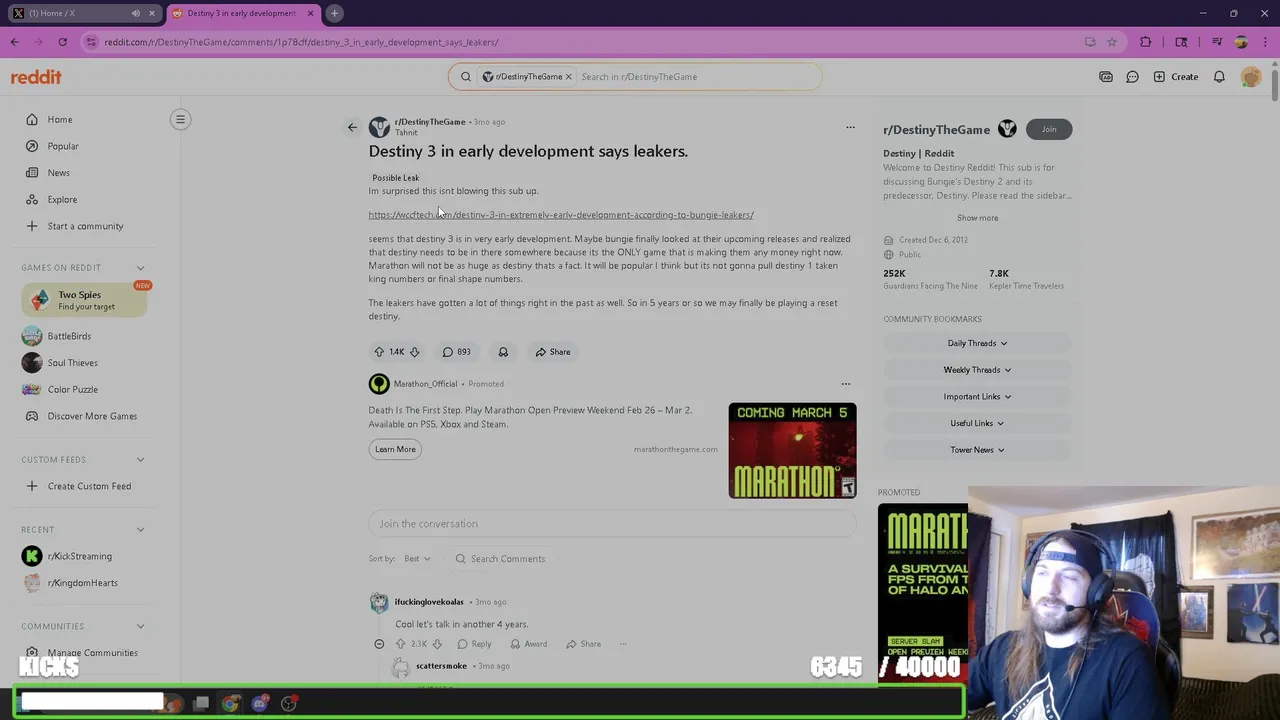
Task: Open the promoted post options menu
Action: (846, 384)
